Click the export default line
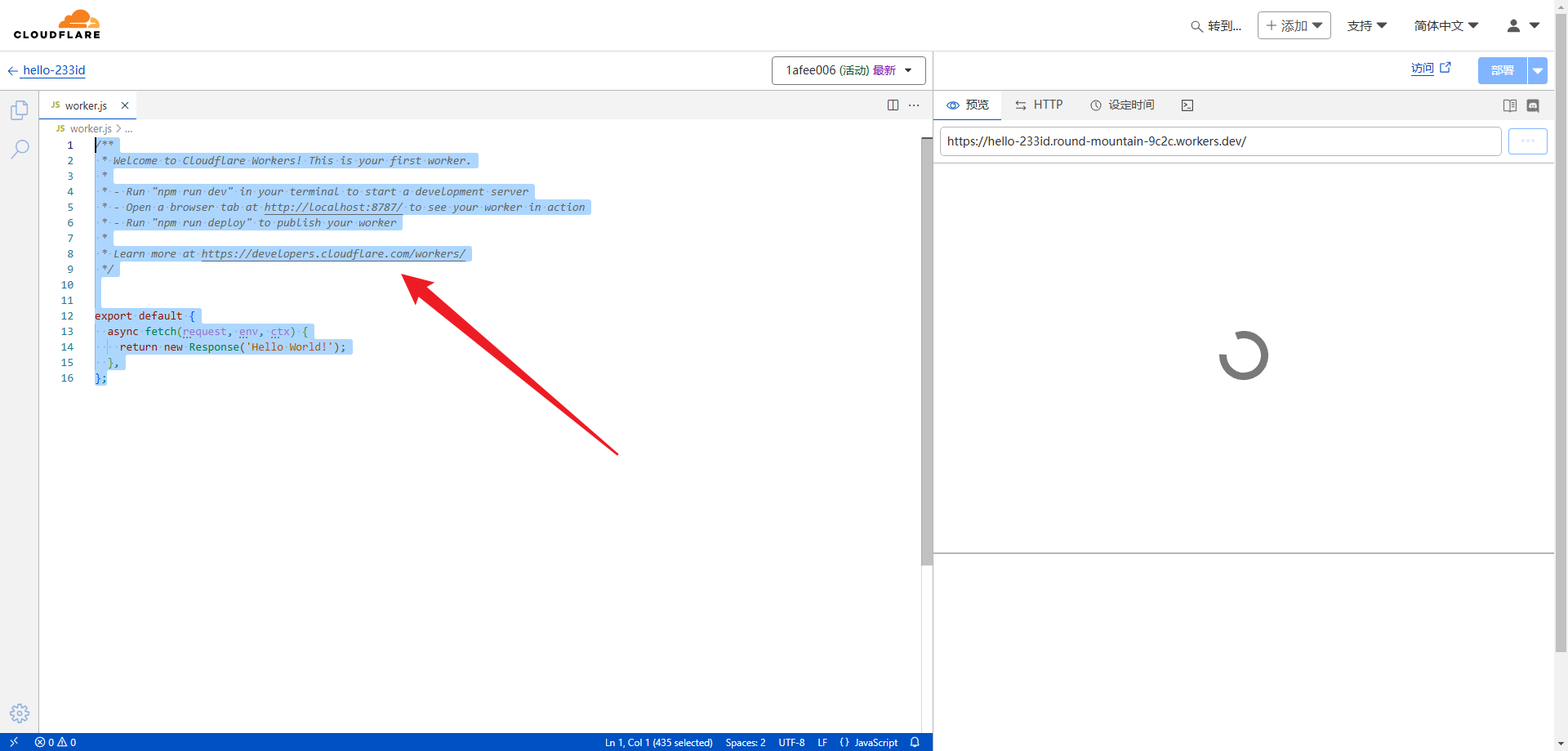Image resolution: width=1568 pixels, height=751 pixels. [x=145, y=316]
